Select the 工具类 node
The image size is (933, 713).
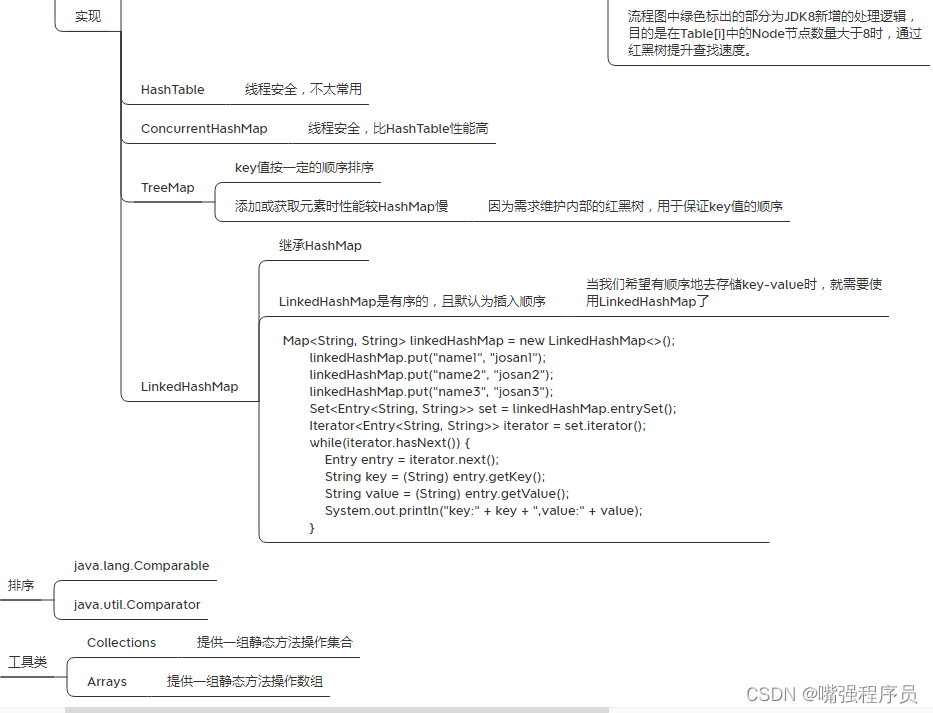click(27, 662)
